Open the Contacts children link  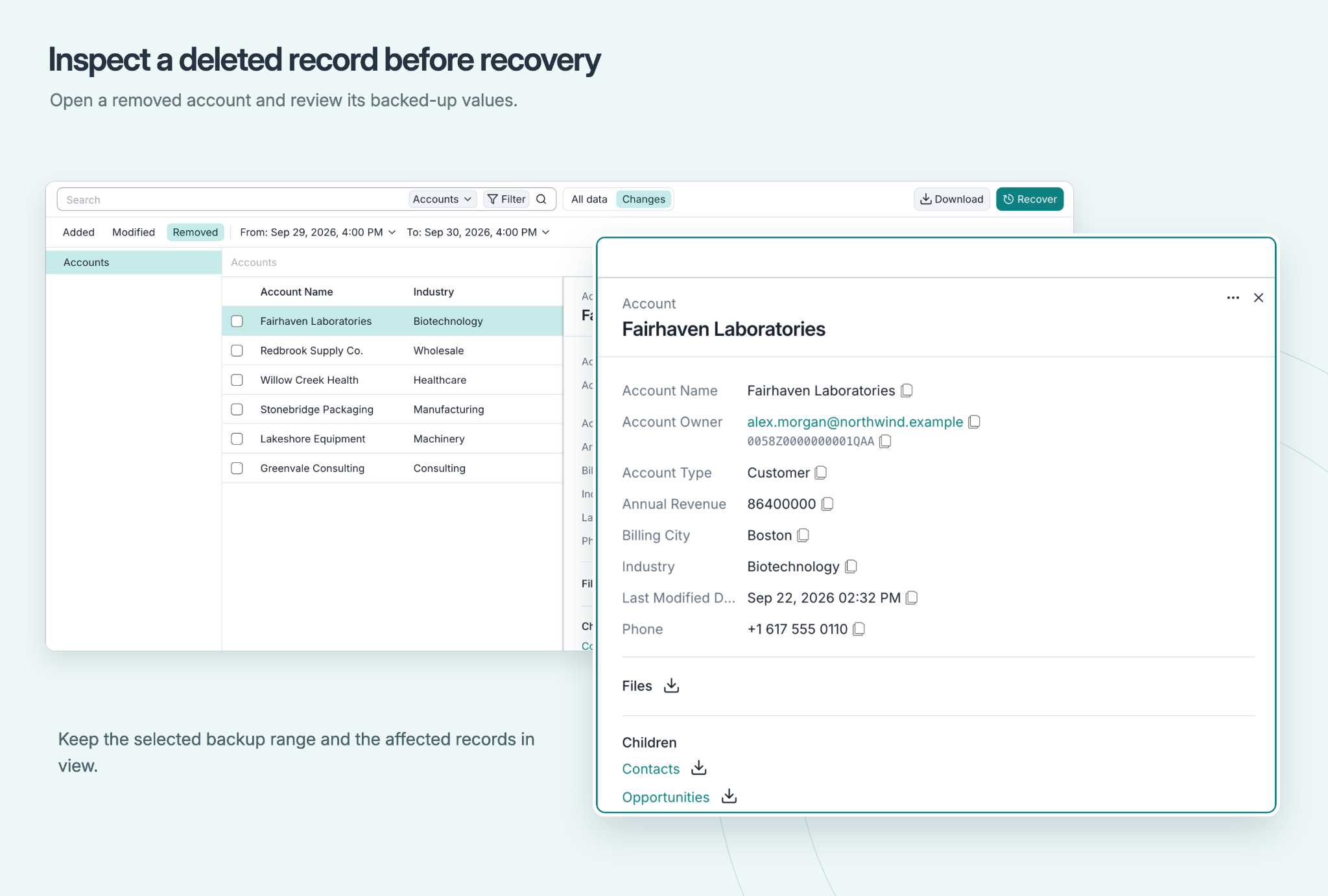[x=651, y=769]
